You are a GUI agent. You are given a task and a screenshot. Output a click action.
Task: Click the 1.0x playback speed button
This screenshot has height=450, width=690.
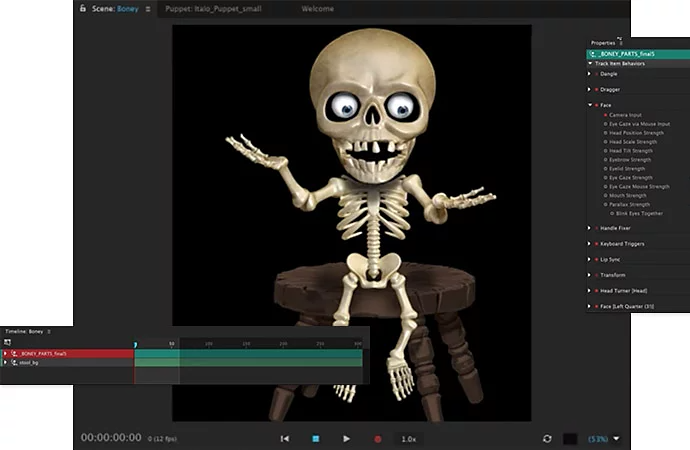click(x=409, y=438)
